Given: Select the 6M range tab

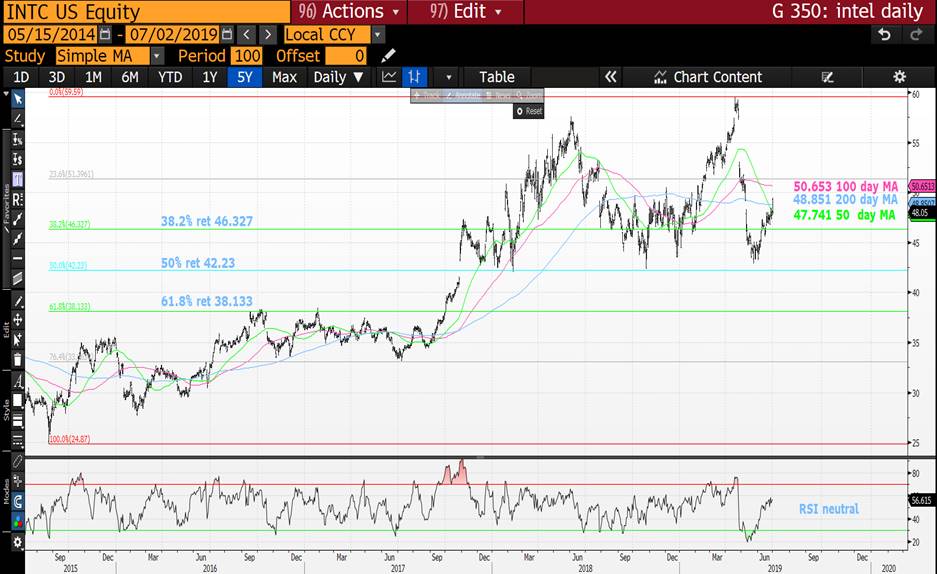Looking at the screenshot, I should coord(130,77).
